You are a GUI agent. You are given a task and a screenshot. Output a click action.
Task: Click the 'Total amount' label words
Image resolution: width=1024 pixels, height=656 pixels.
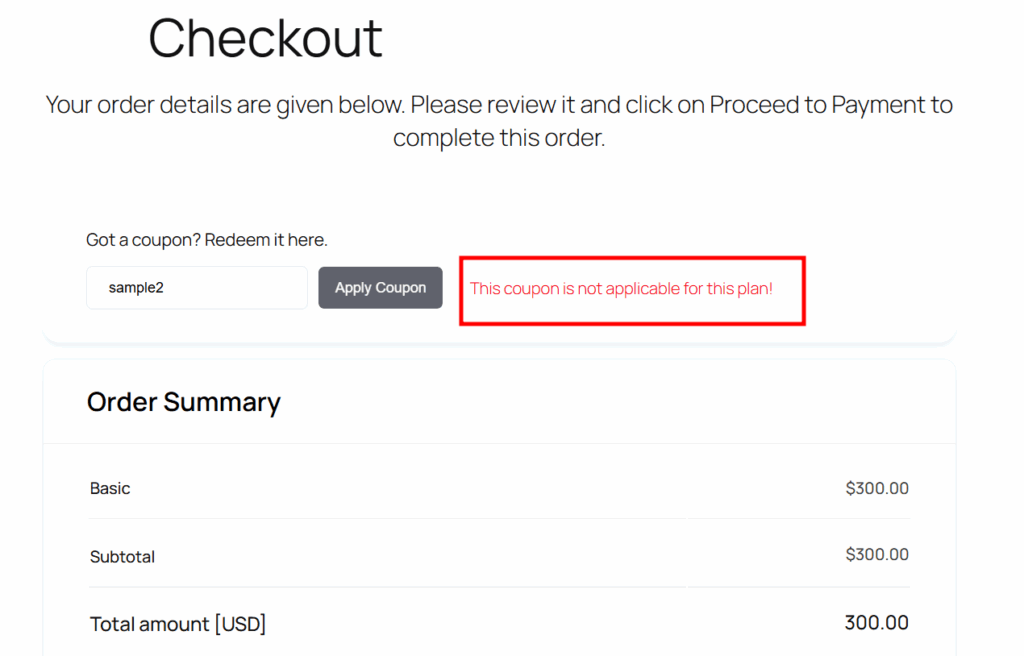pos(149,624)
